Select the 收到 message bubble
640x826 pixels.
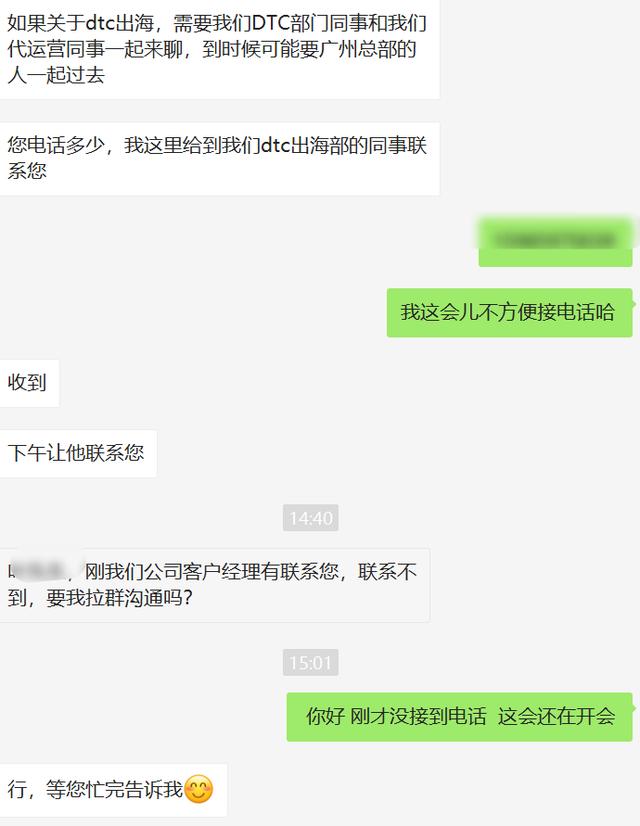(x=29, y=383)
